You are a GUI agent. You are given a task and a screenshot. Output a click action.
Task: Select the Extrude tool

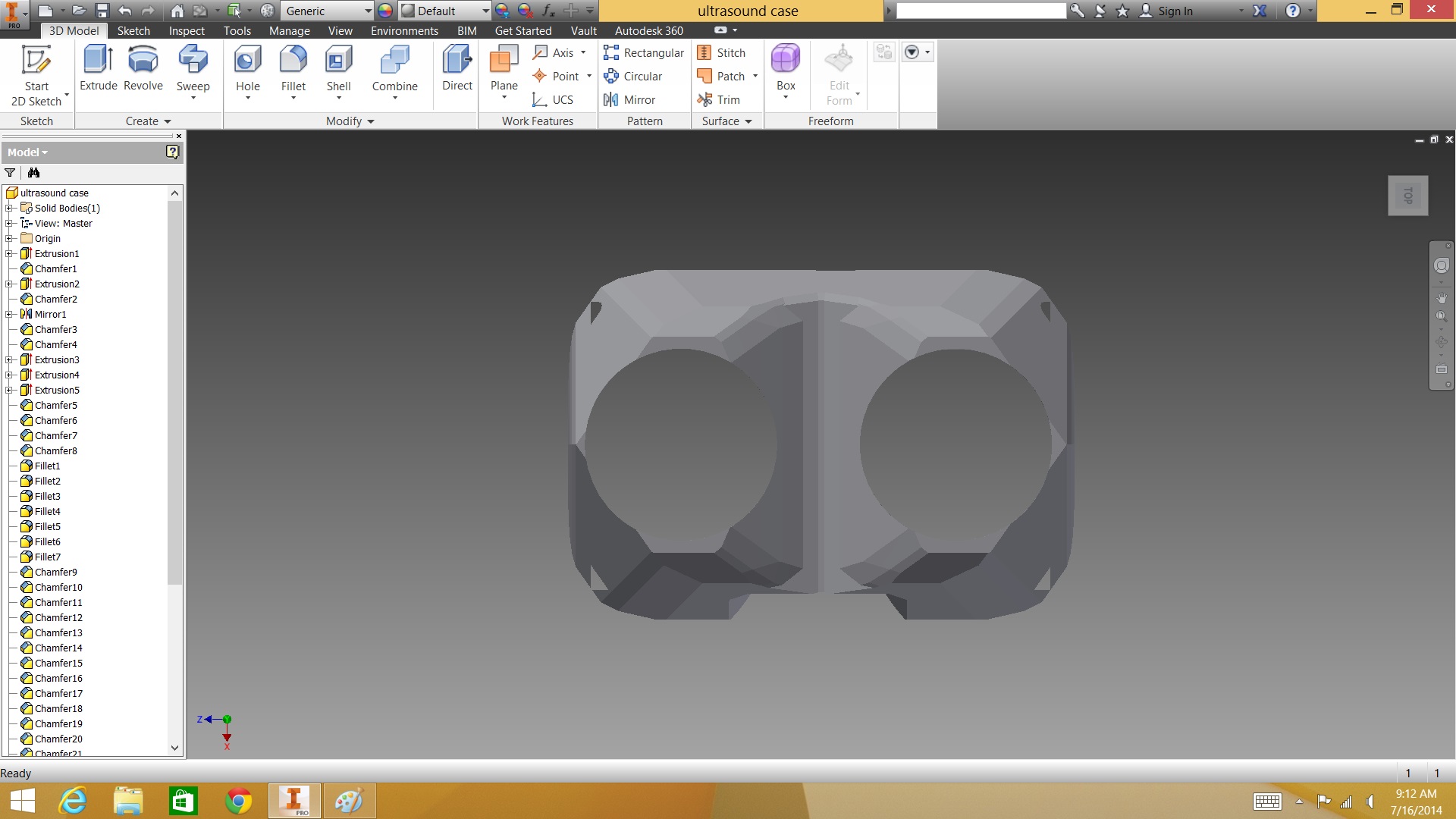click(x=99, y=68)
